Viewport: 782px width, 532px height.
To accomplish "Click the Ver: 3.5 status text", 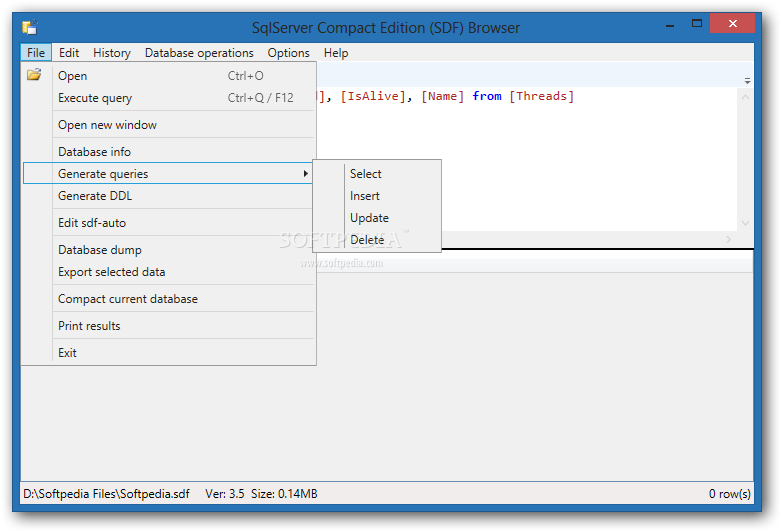I will [x=224, y=494].
